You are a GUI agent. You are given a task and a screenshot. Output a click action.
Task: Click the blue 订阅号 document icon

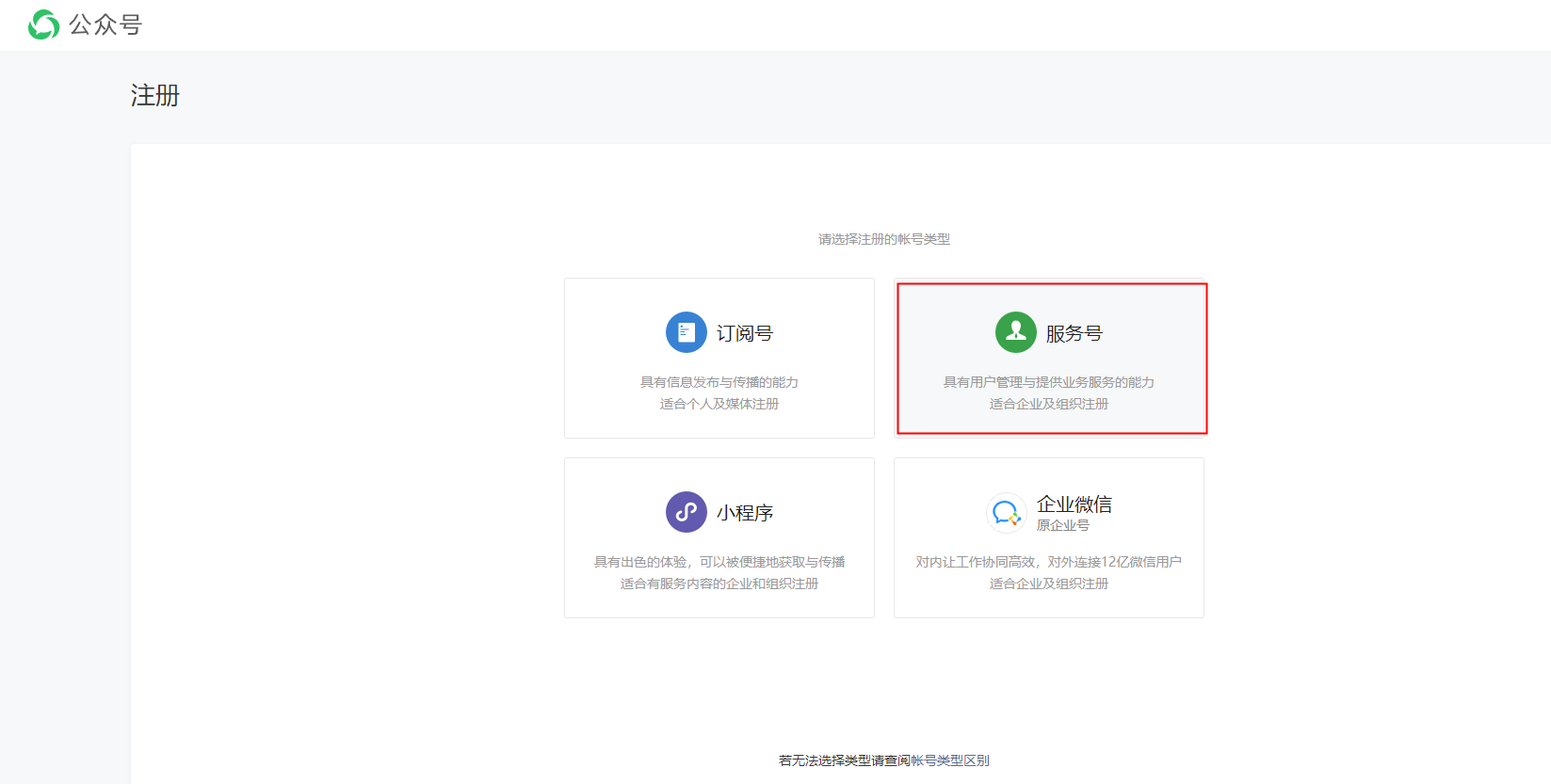(x=687, y=332)
